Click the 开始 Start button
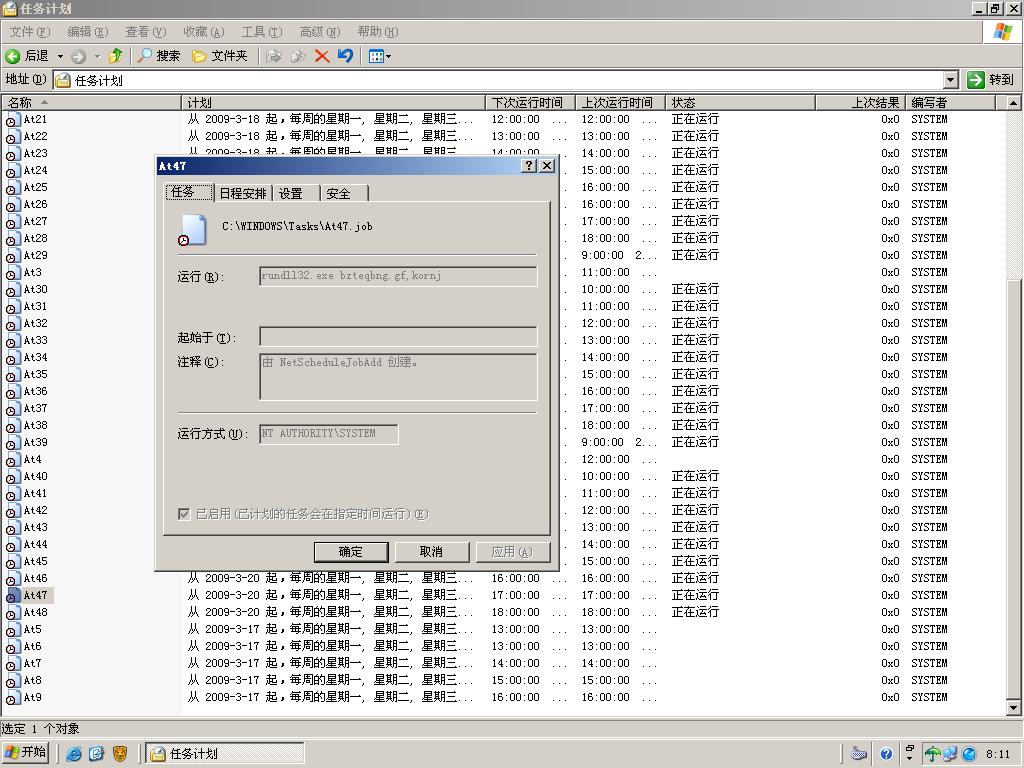Screen dimensions: 1024x768 [x=26, y=753]
